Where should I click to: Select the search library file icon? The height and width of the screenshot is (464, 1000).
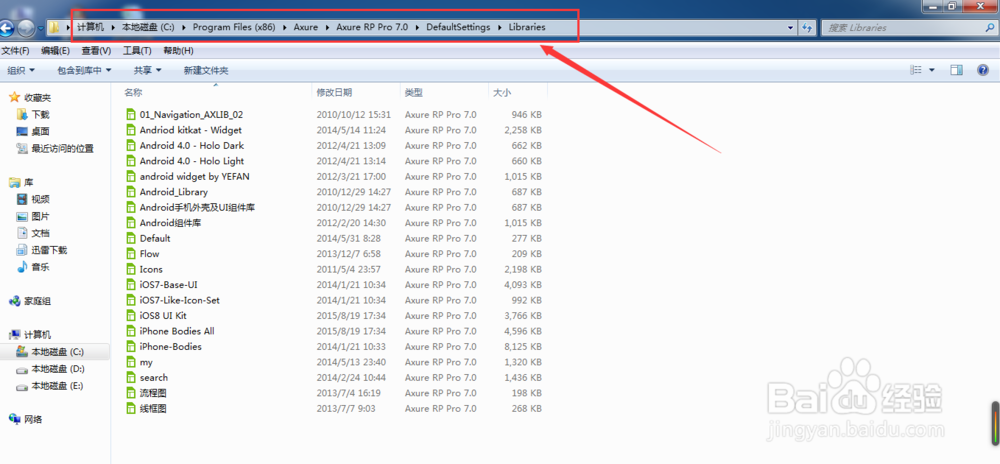[x=132, y=377]
